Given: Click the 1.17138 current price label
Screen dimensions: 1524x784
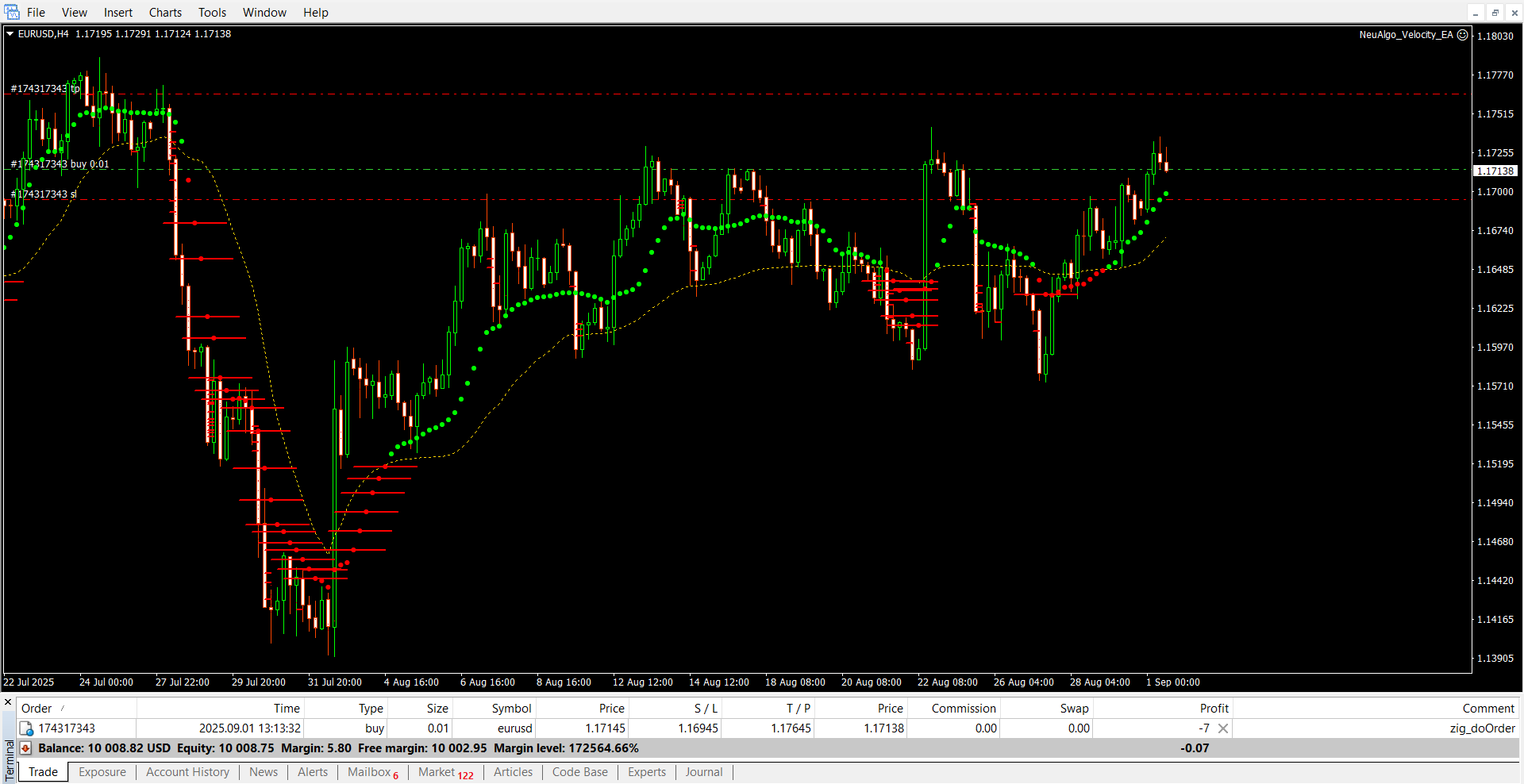Looking at the screenshot, I should pyautogui.click(x=1495, y=171).
